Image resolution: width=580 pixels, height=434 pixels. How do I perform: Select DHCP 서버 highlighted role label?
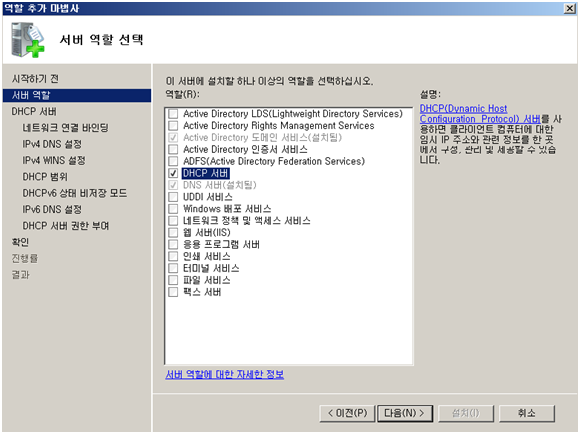[x=206, y=173]
